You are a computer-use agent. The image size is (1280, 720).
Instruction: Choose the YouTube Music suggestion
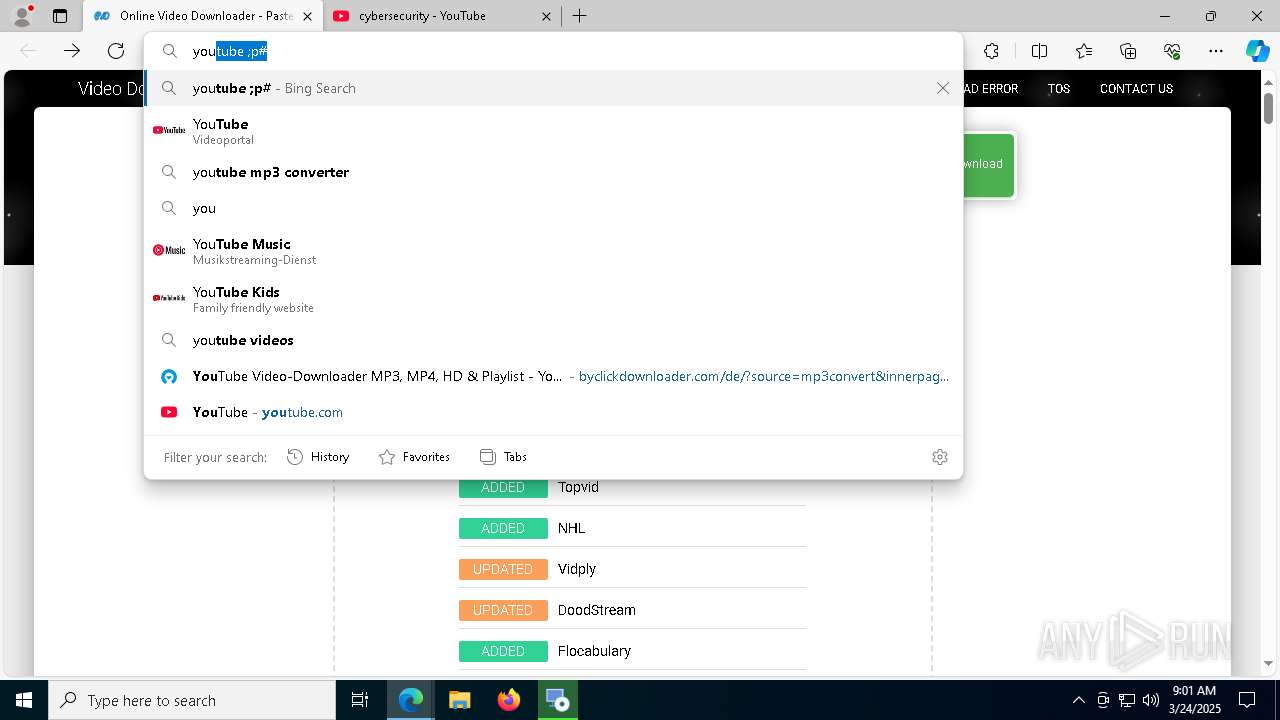pos(553,250)
